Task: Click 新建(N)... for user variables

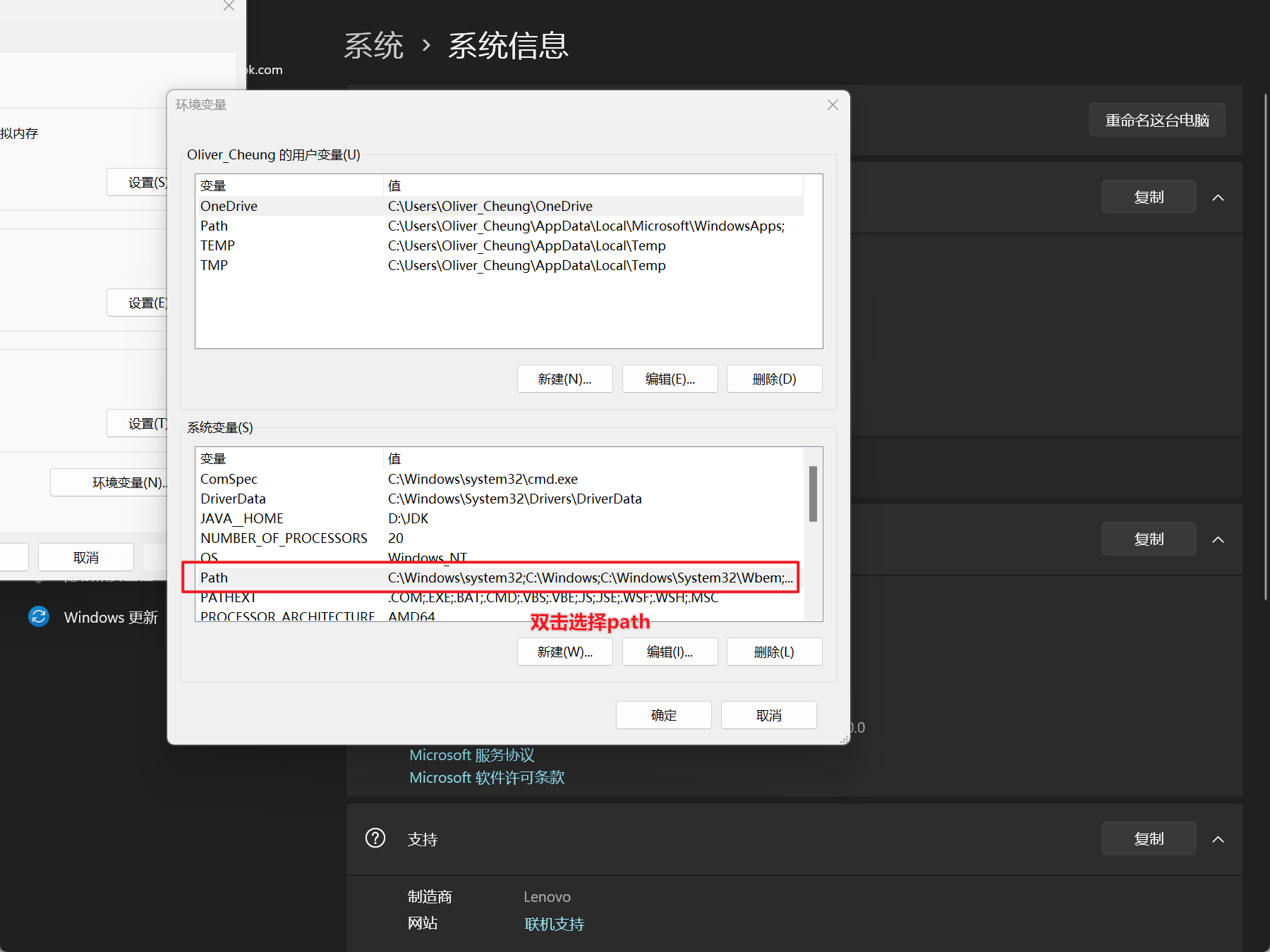Action: tap(564, 379)
